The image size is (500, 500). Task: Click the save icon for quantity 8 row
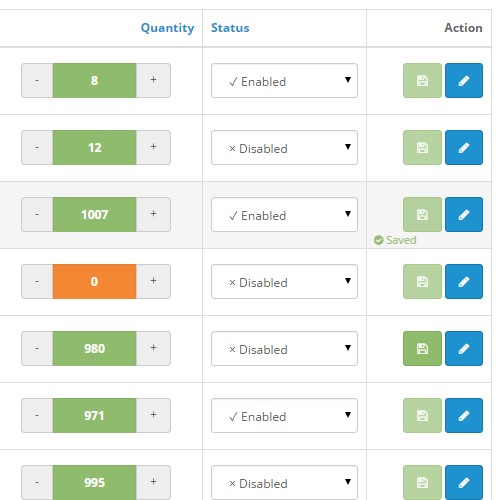pos(422,80)
